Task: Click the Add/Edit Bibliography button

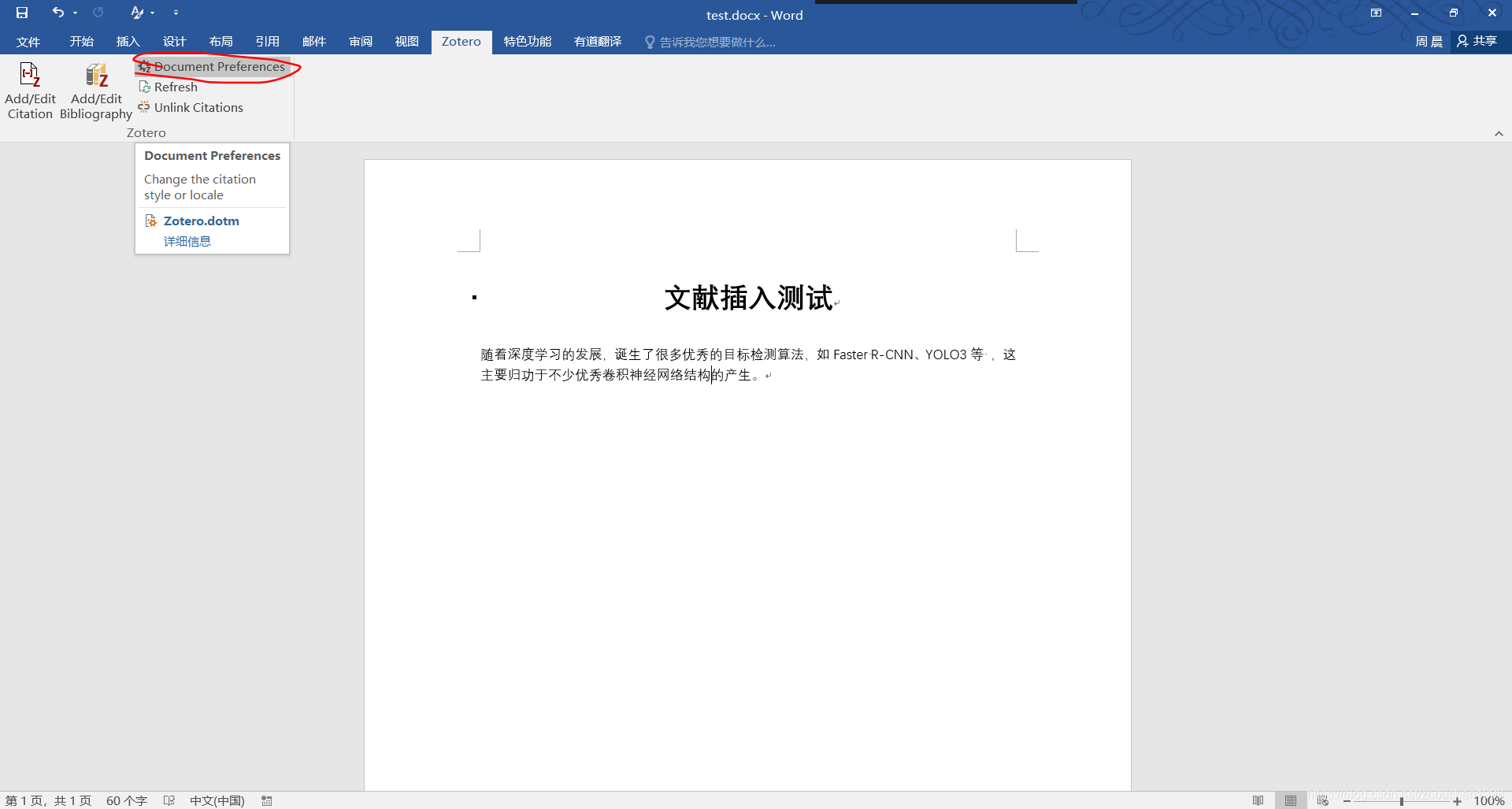Action: (x=96, y=91)
